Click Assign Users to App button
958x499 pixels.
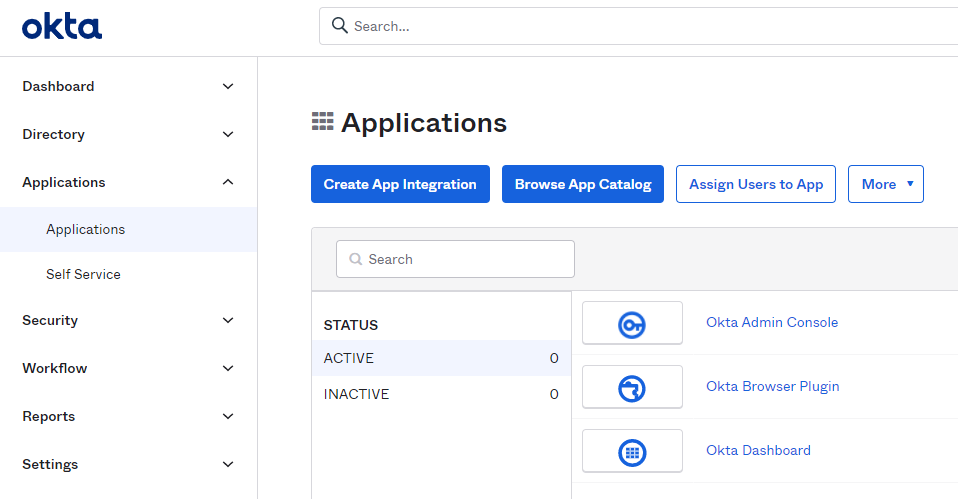(755, 184)
